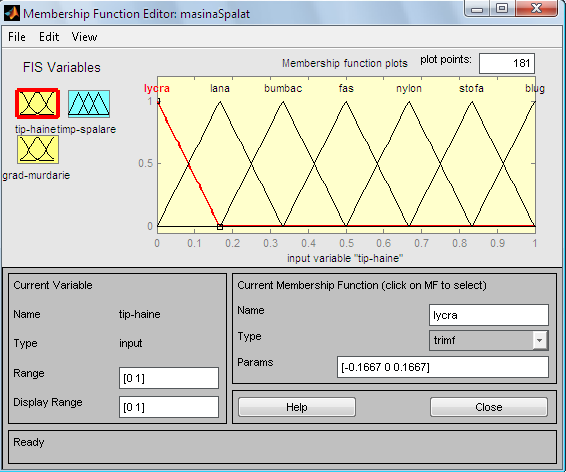This screenshot has height=472, width=566.
Task: Click the stofa membership function label
Action: point(471,88)
